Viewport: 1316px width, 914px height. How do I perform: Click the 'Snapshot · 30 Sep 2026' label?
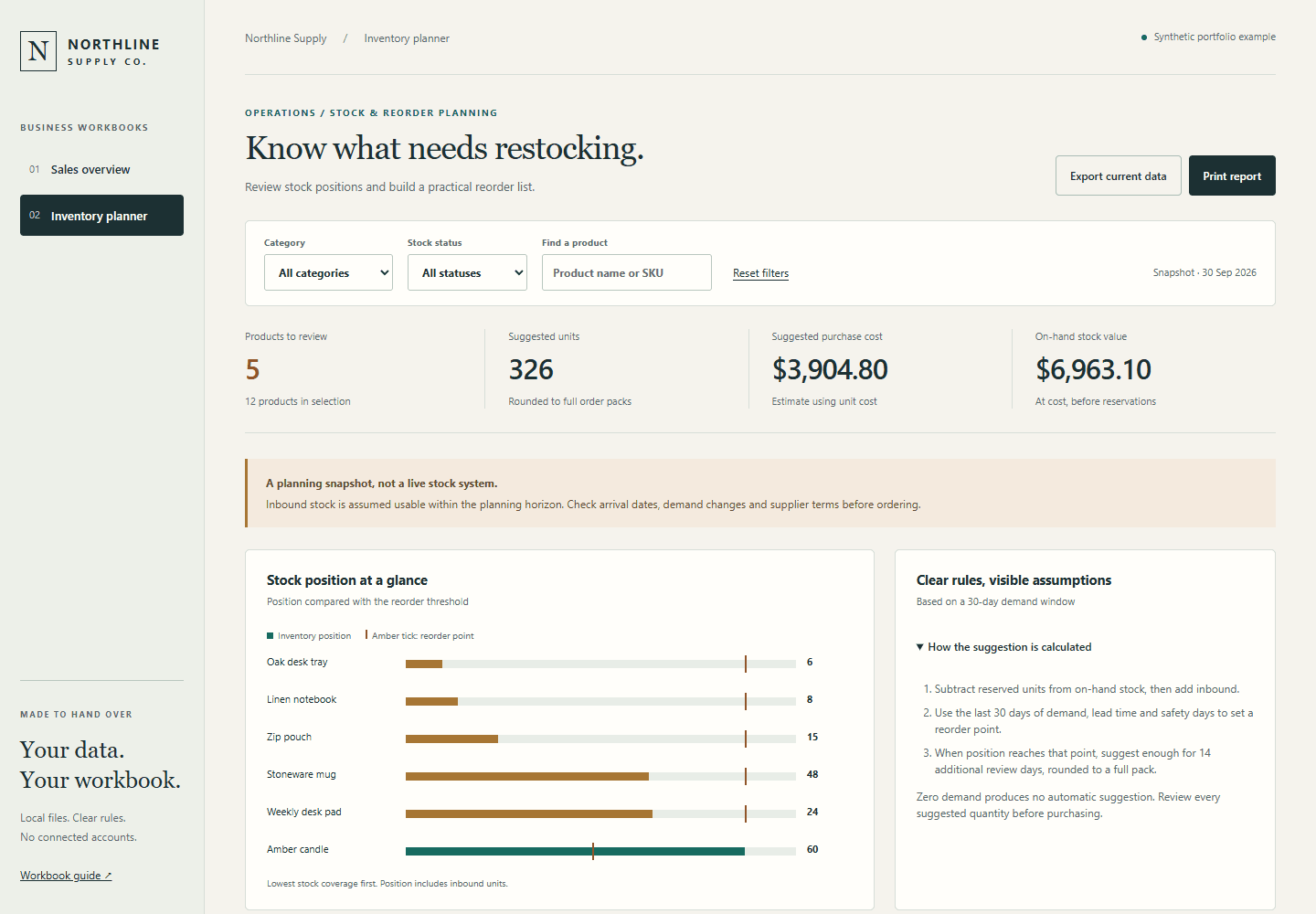(1205, 272)
